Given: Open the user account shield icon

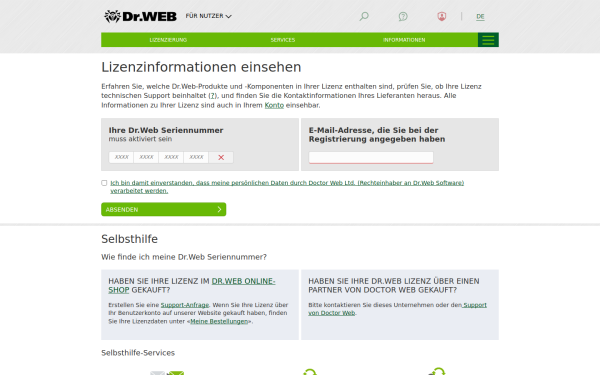Looking at the screenshot, I should (442, 16).
